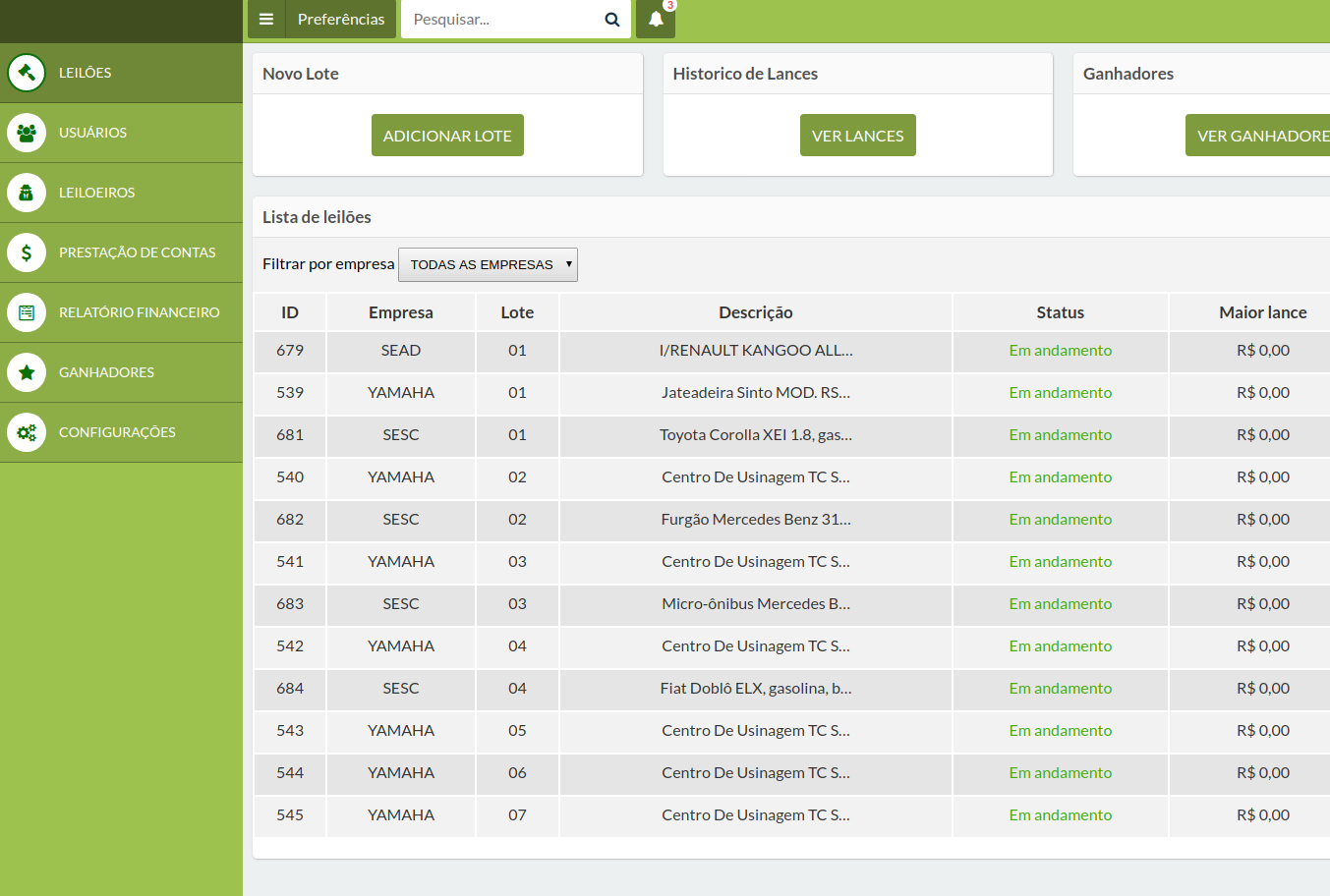1330x896 pixels.
Task: Click the Novo Lote card title
Action: [x=301, y=74]
